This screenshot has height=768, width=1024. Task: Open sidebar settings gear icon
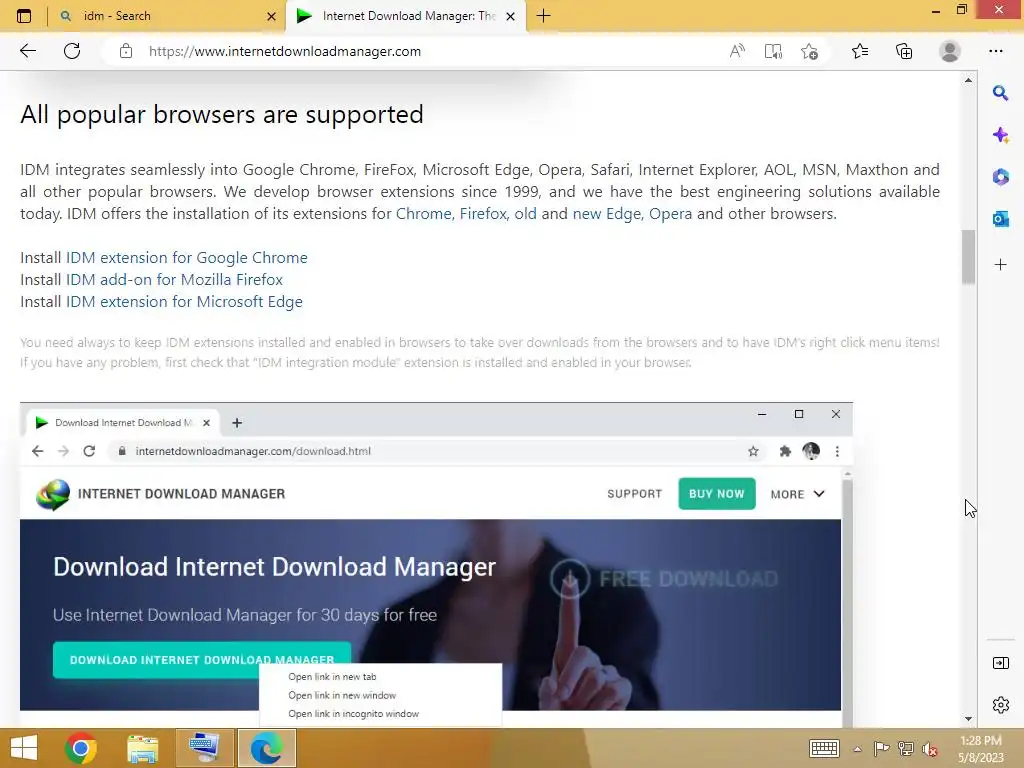[x=1000, y=705]
